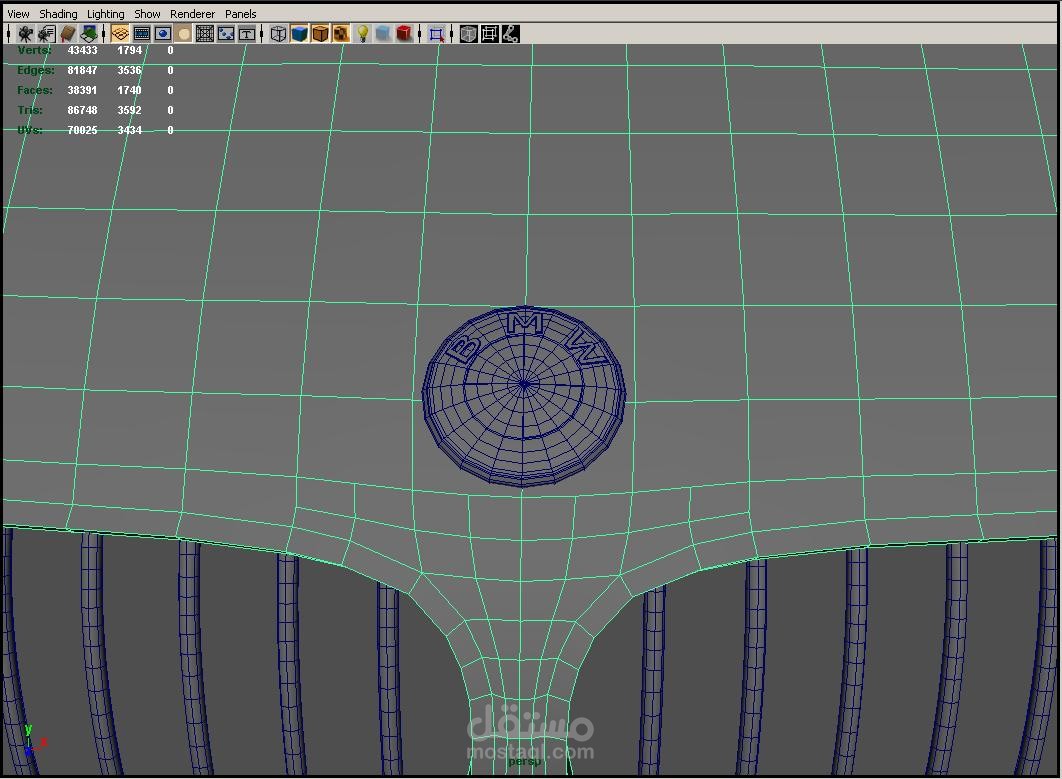Enable the field chart overlay
Viewport: 1062px width, 779px height.
coord(205,34)
